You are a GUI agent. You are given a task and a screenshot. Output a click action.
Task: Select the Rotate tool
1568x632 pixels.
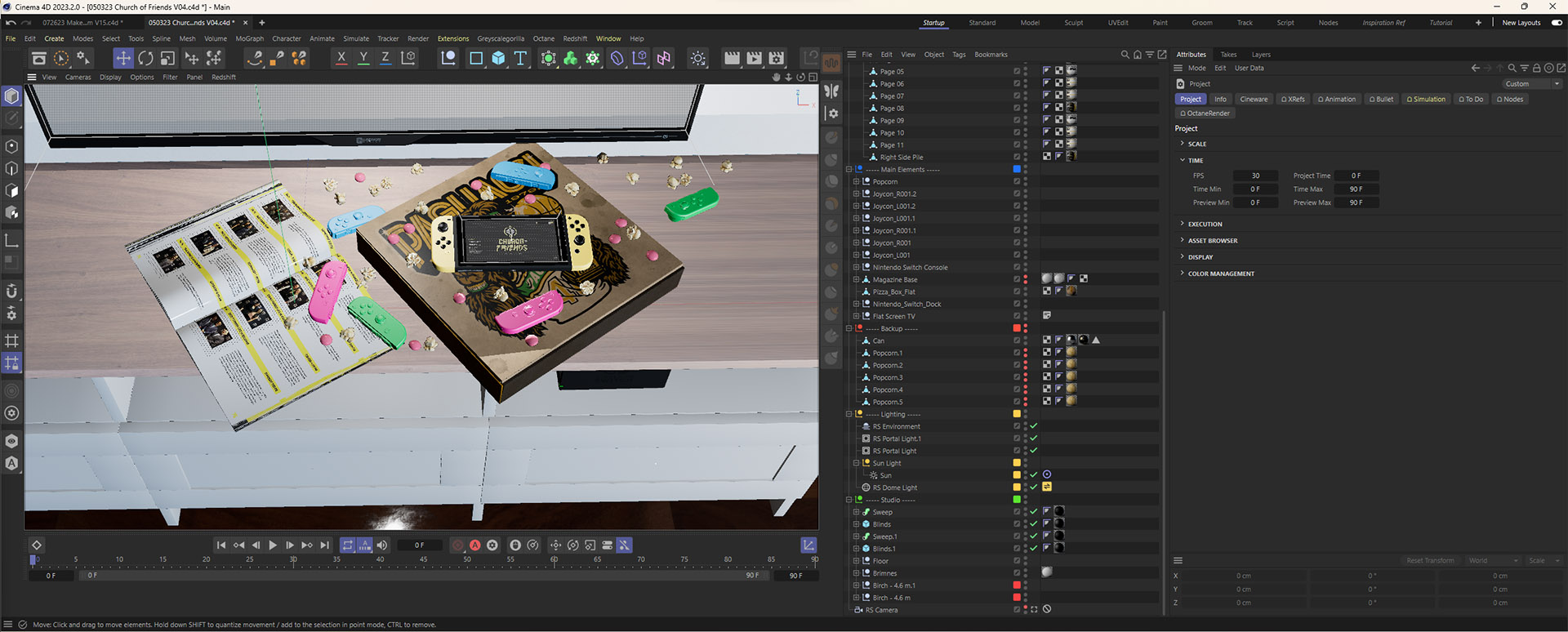pyautogui.click(x=145, y=58)
